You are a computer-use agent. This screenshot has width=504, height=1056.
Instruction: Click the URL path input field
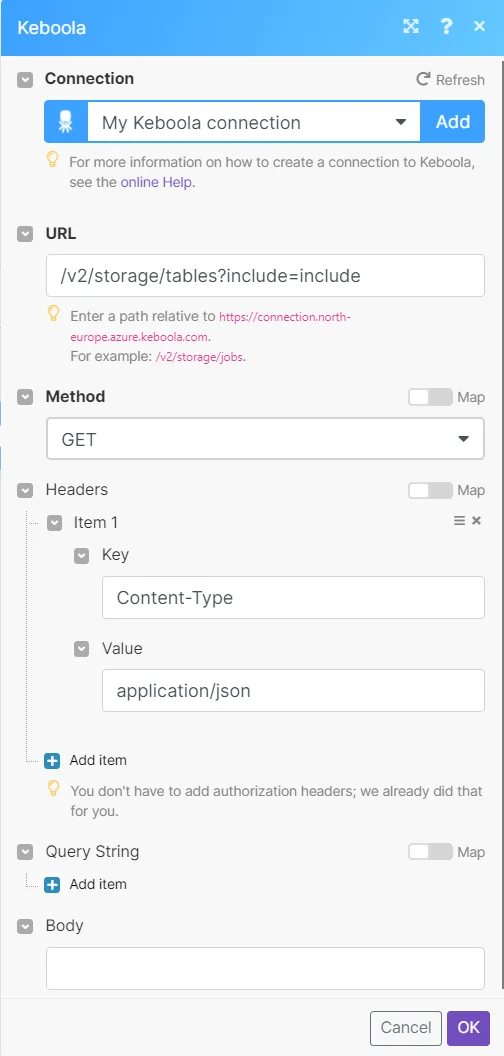(x=265, y=275)
